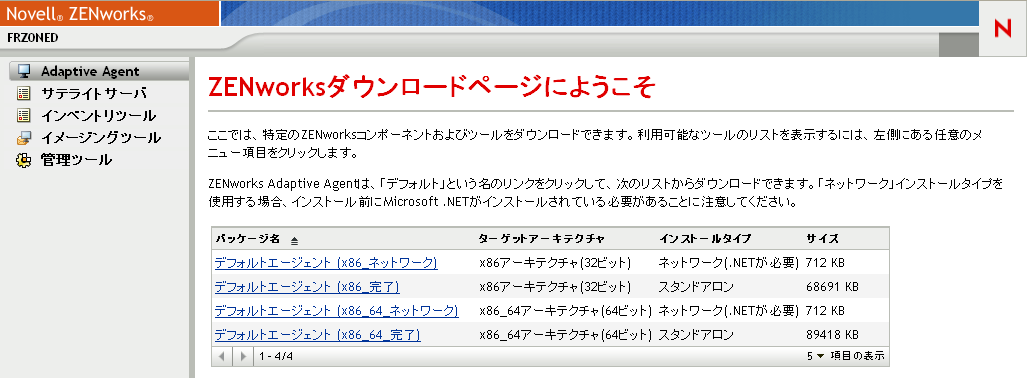Viewport: 1027px width, 378px height.
Task: Click スタンドアロン in the x86_64_完了 row
Action: point(696,335)
